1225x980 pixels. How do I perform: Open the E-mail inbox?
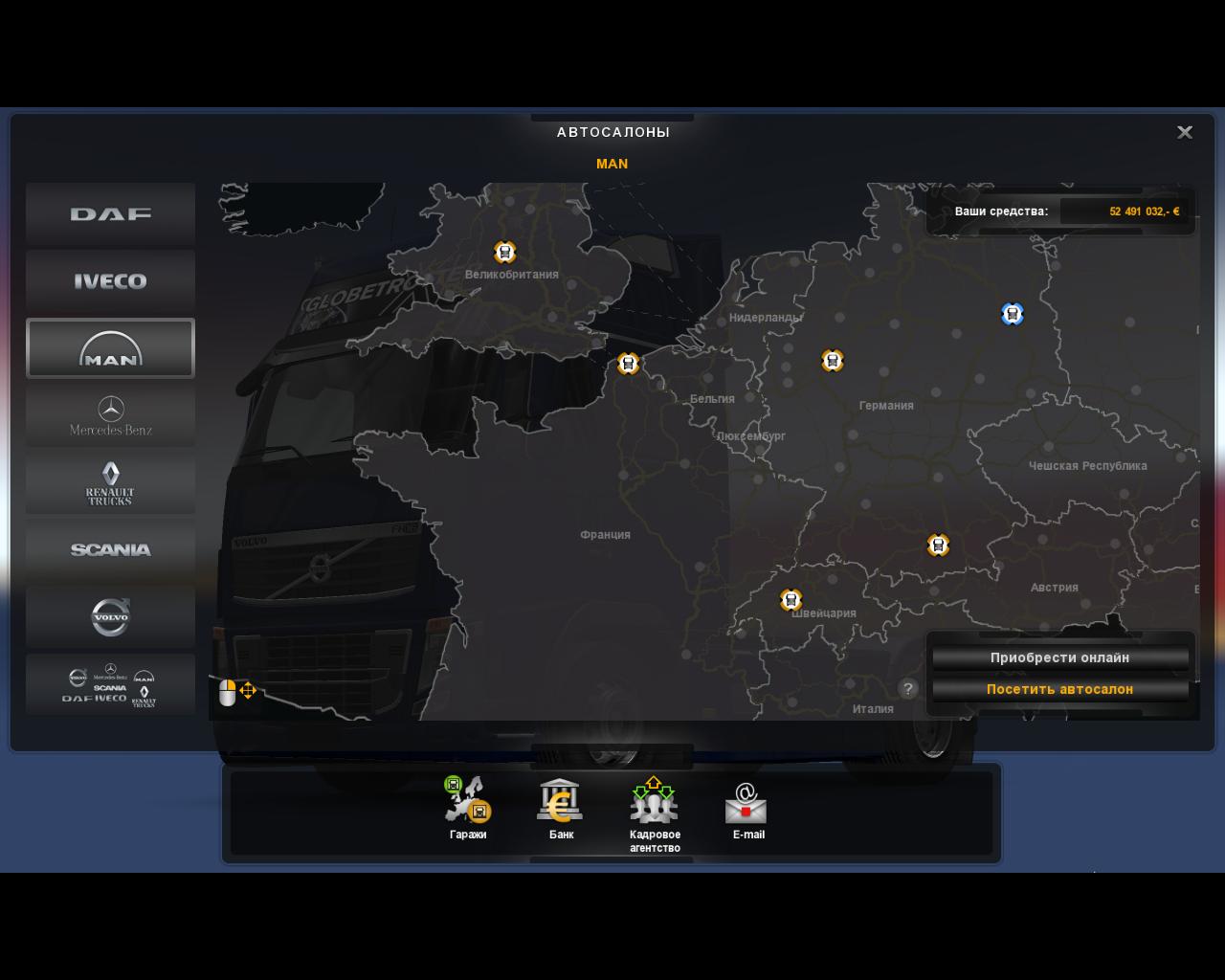(747, 804)
